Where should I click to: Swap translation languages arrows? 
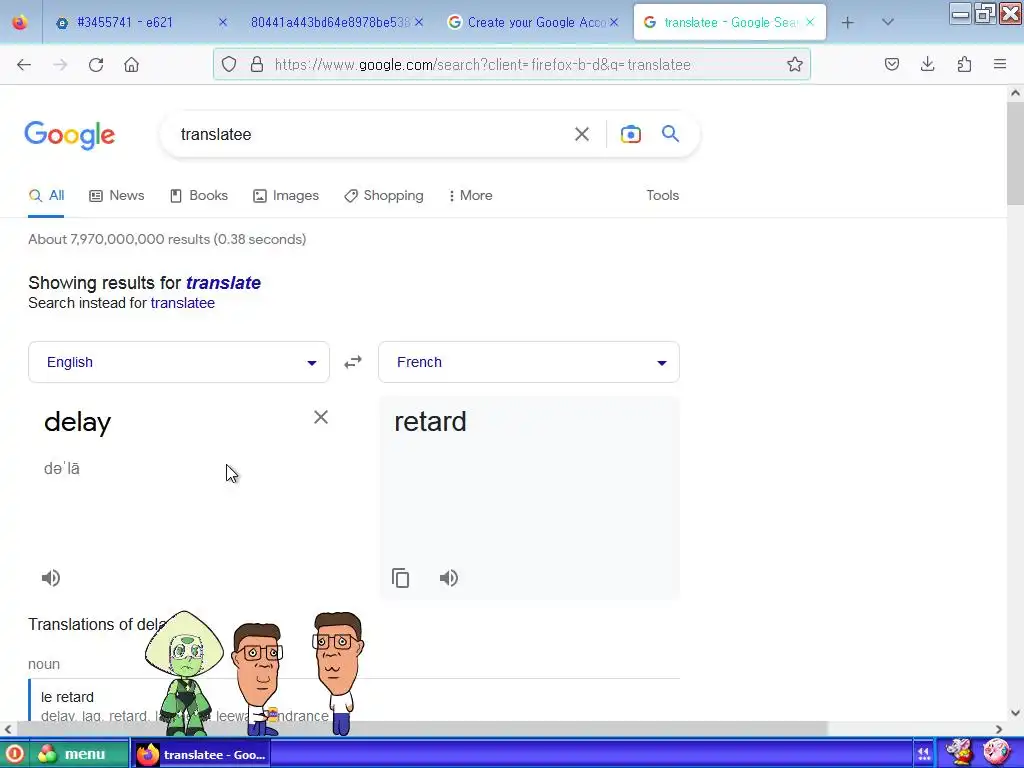tap(353, 362)
